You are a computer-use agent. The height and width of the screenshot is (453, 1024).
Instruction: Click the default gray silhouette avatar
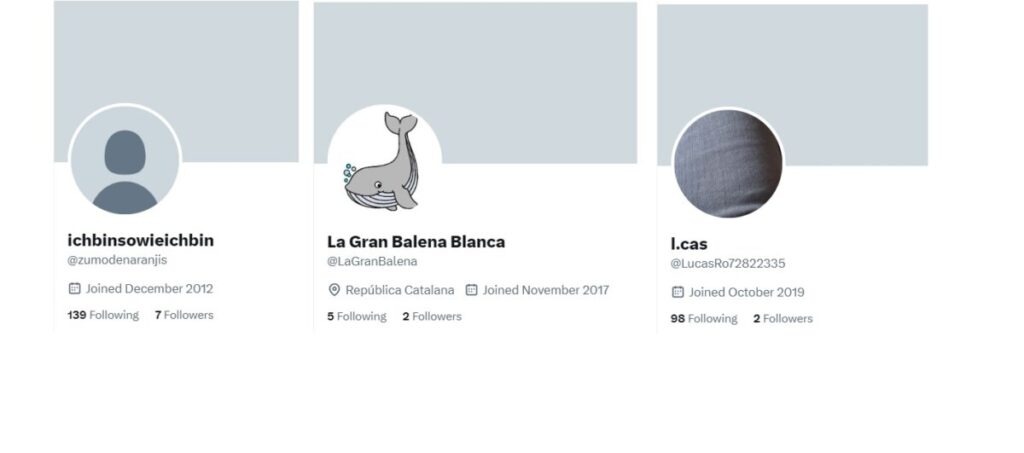(x=125, y=160)
